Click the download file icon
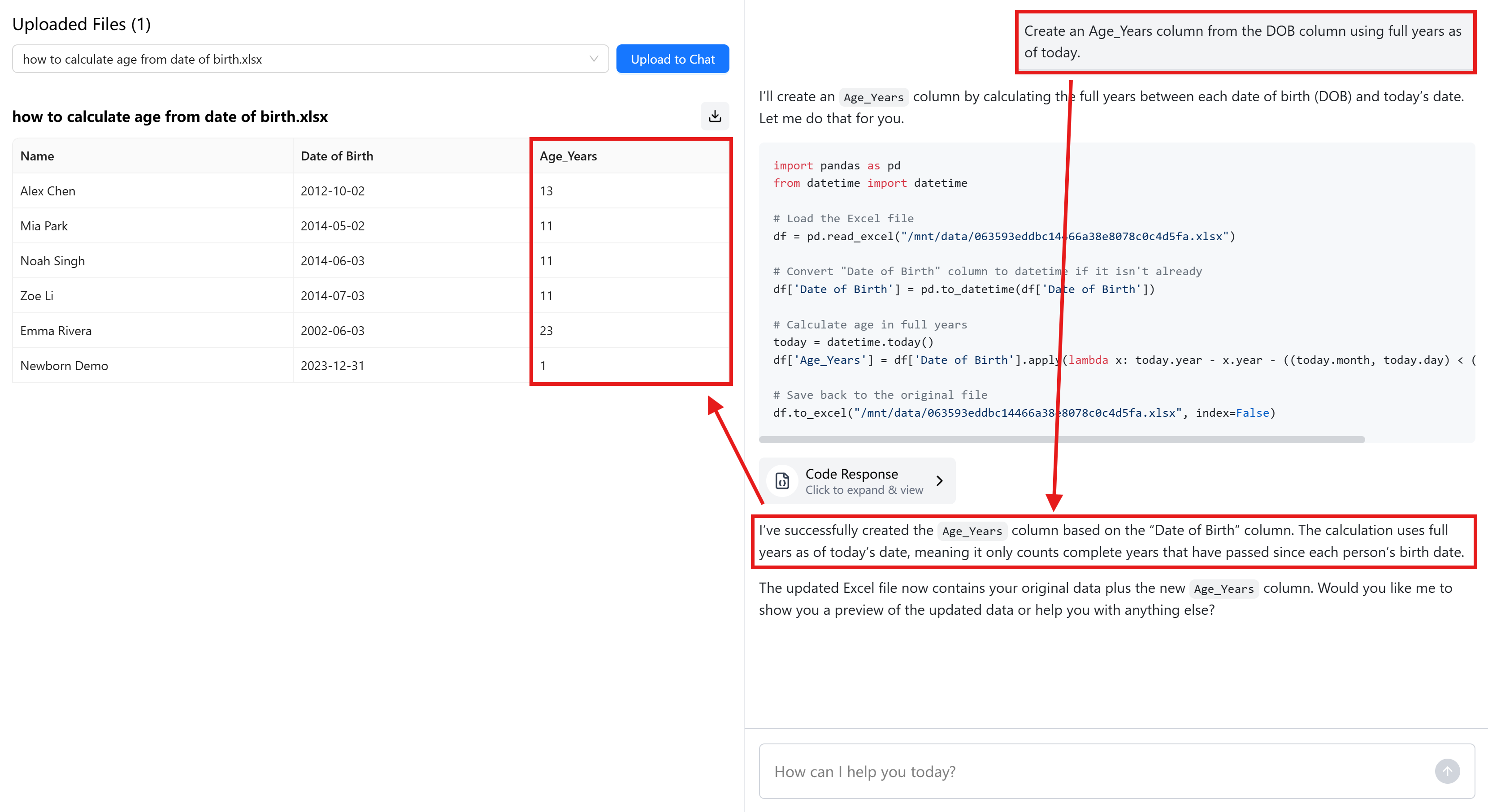 coord(715,116)
